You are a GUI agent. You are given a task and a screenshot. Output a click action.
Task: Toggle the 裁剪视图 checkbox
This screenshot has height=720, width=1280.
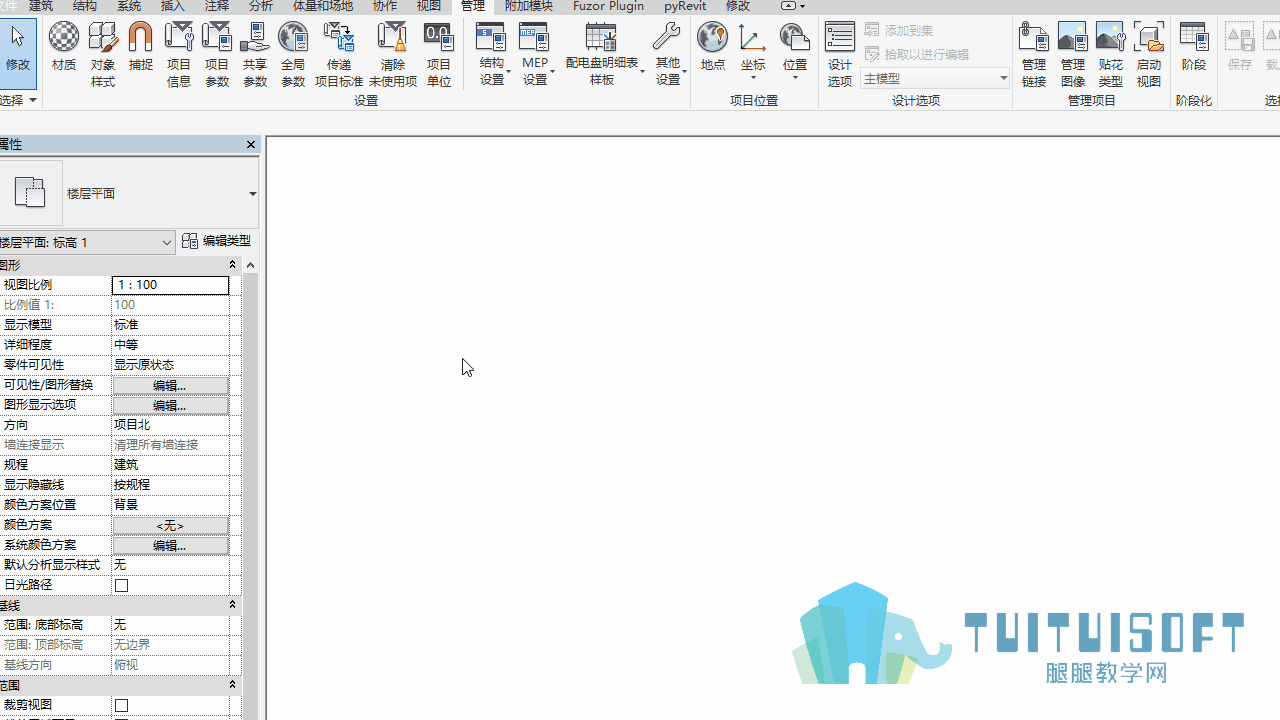pos(121,705)
